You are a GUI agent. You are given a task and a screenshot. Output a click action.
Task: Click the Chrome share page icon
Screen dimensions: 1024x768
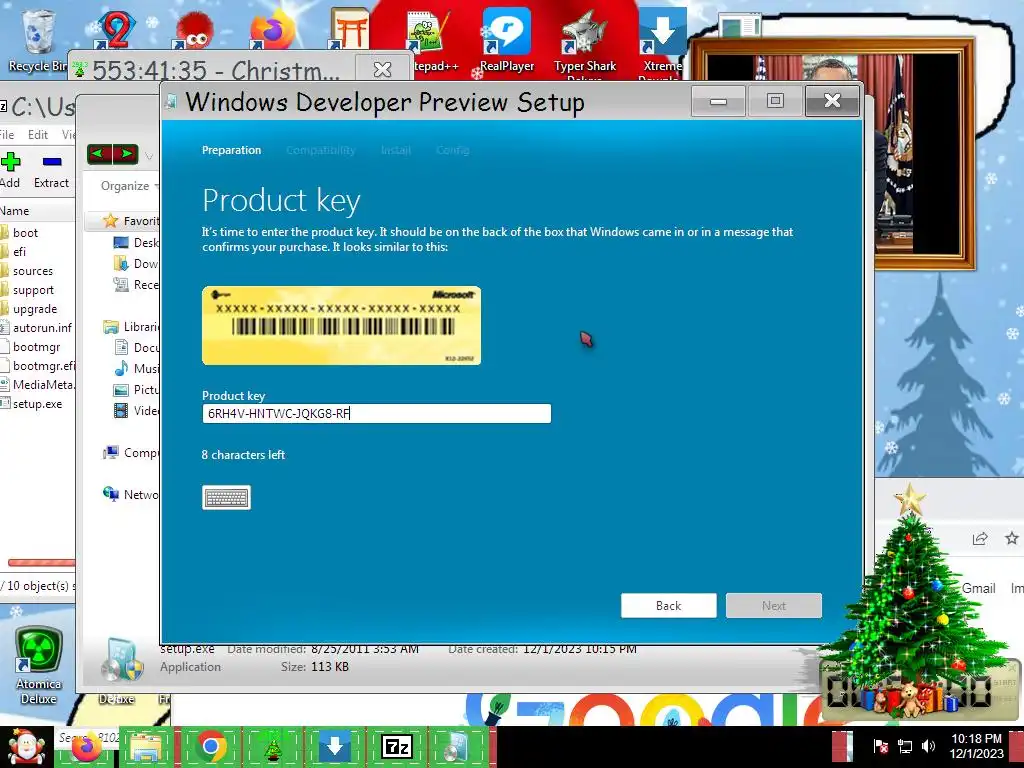(x=980, y=539)
